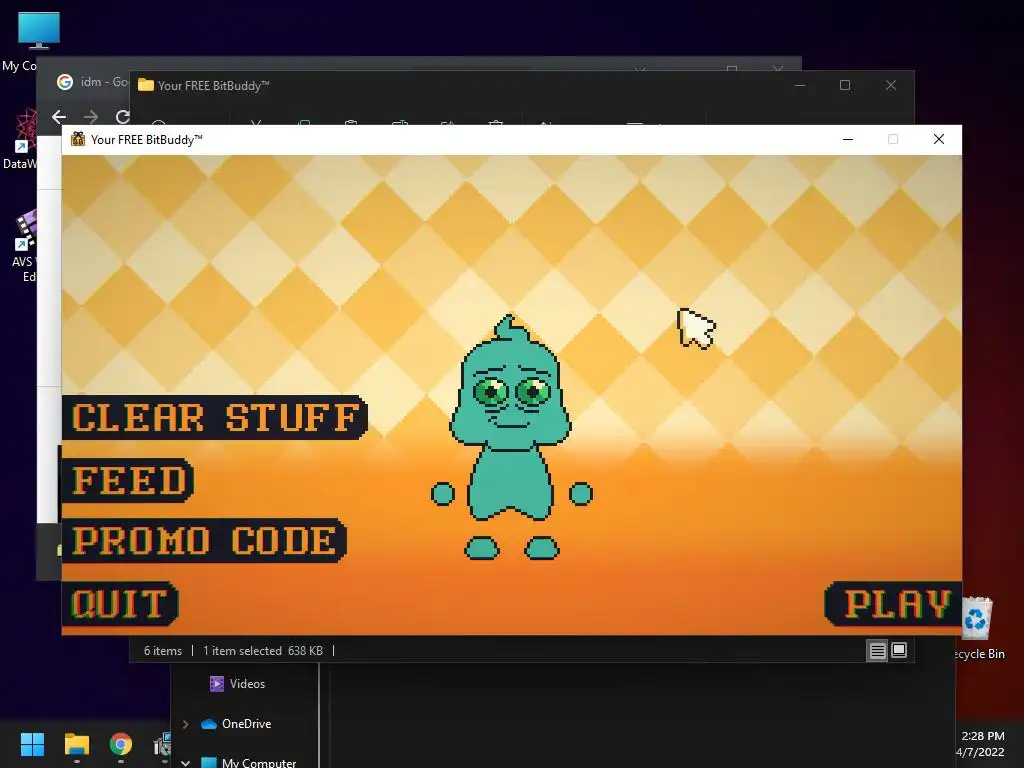Viewport: 1024px width, 768px height.
Task: Go back in the Chrome window
Action: coord(59,116)
